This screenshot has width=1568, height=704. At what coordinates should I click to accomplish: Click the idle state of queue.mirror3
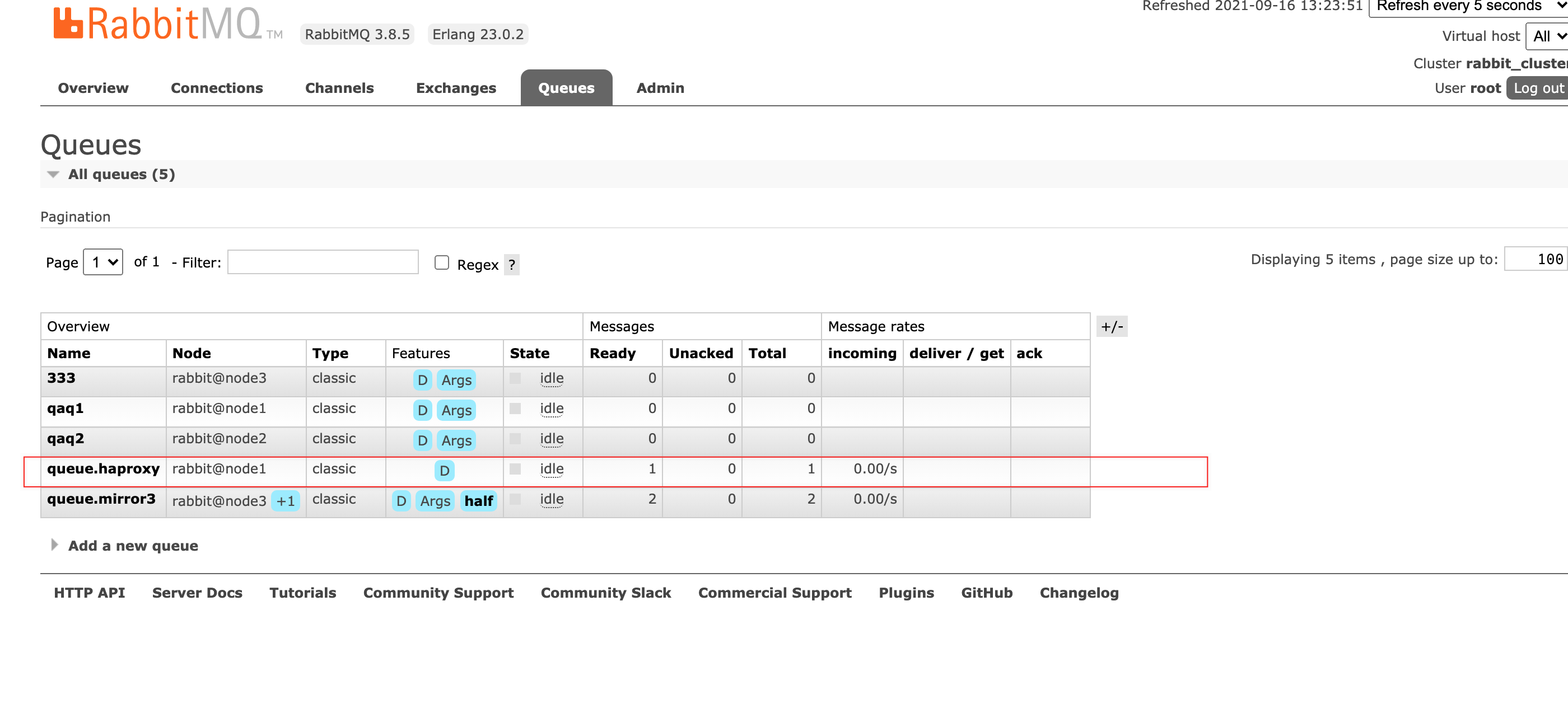click(x=552, y=500)
